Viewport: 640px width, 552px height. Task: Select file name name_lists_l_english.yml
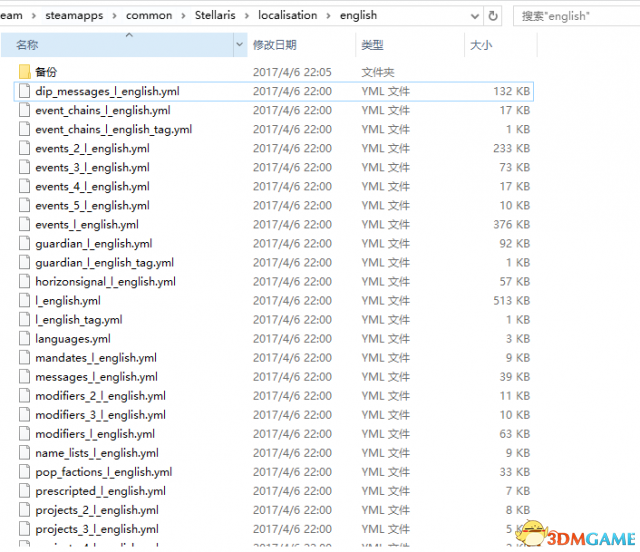(97, 453)
